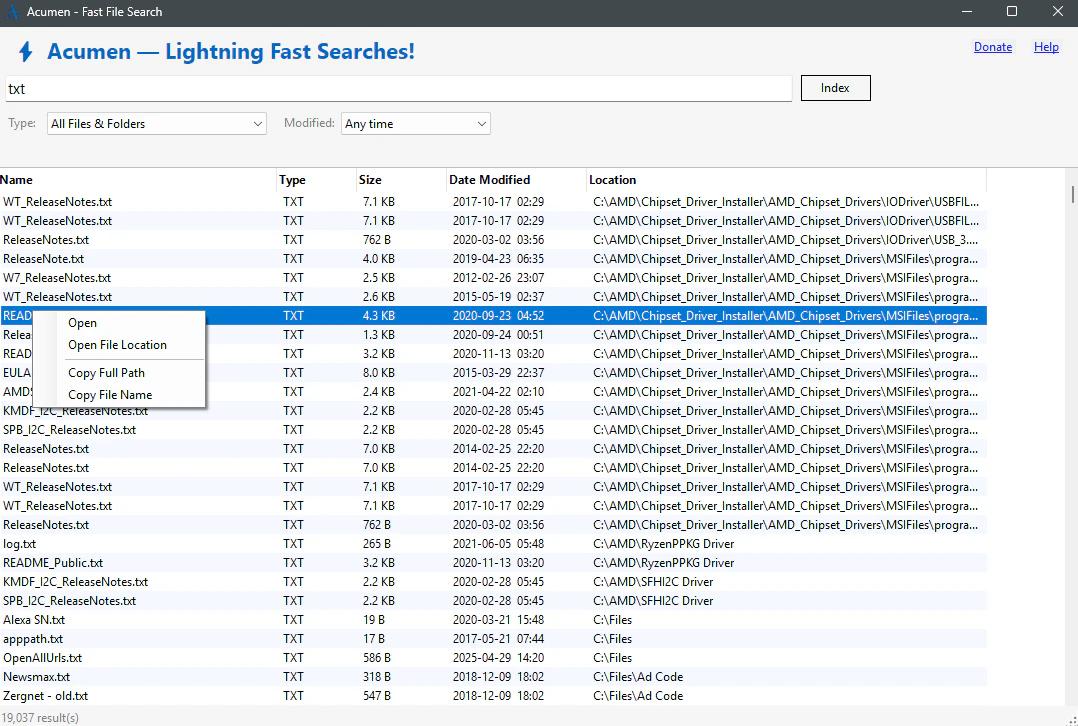The width and height of the screenshot is (1078, 726).
Task: Click the 19,037 result(s) status text
Action: 40,718
